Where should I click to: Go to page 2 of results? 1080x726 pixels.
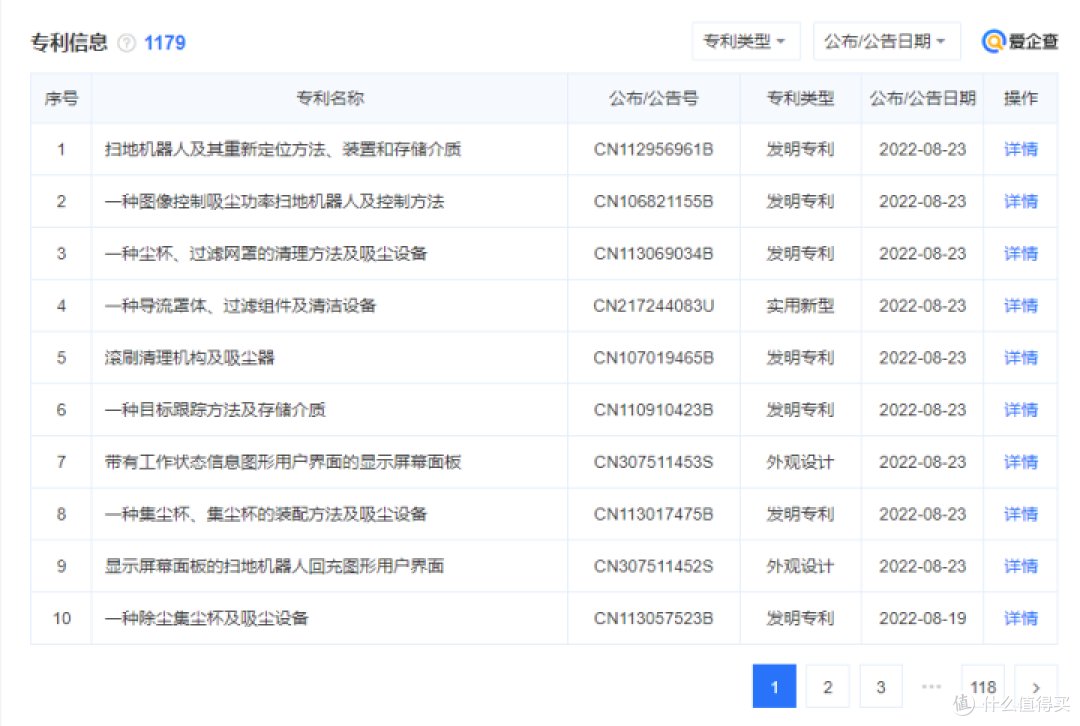pyautogui.click(x=827, y=687)
